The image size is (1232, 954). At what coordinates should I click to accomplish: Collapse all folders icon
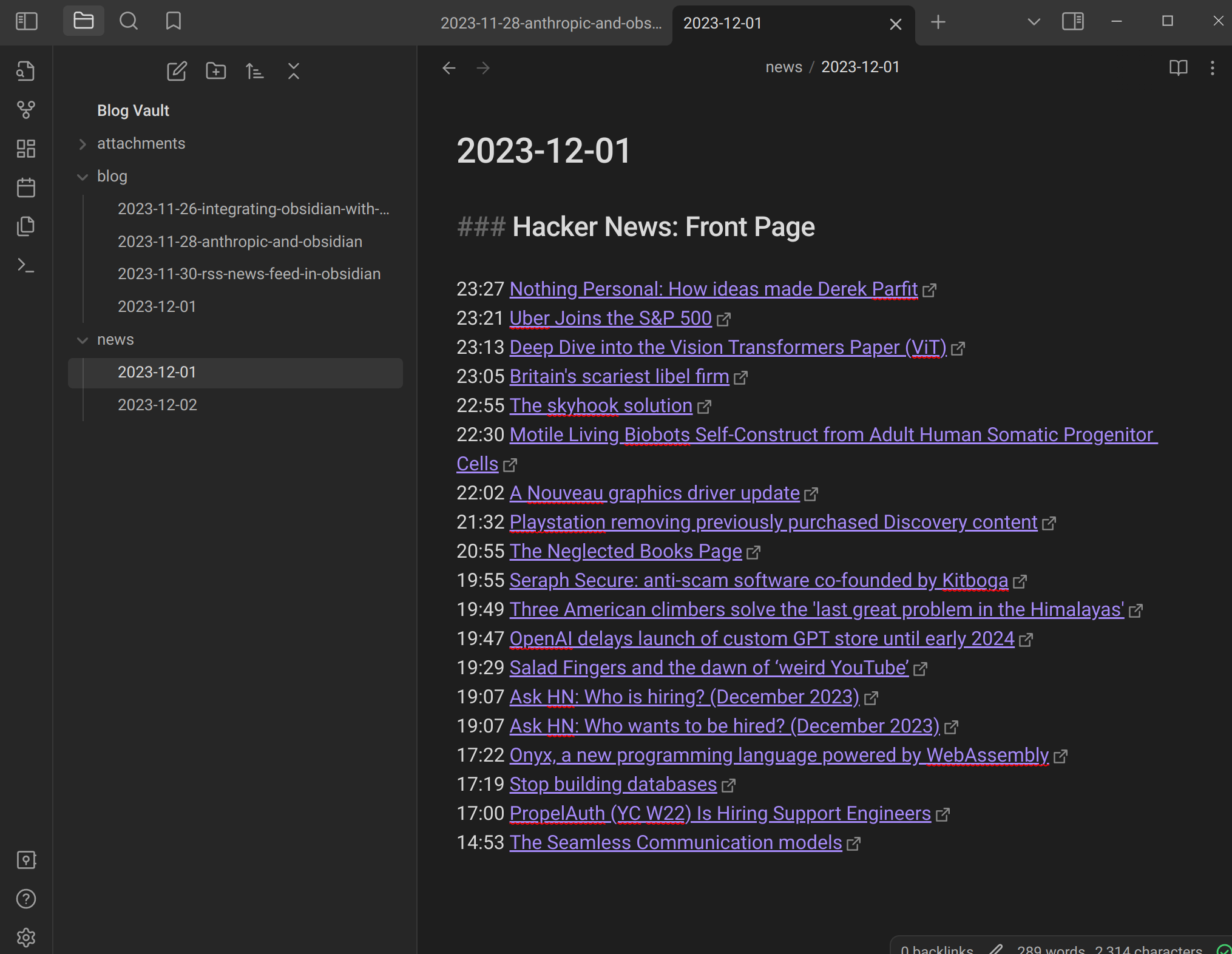pyautogui.click(x=293, y=71)
